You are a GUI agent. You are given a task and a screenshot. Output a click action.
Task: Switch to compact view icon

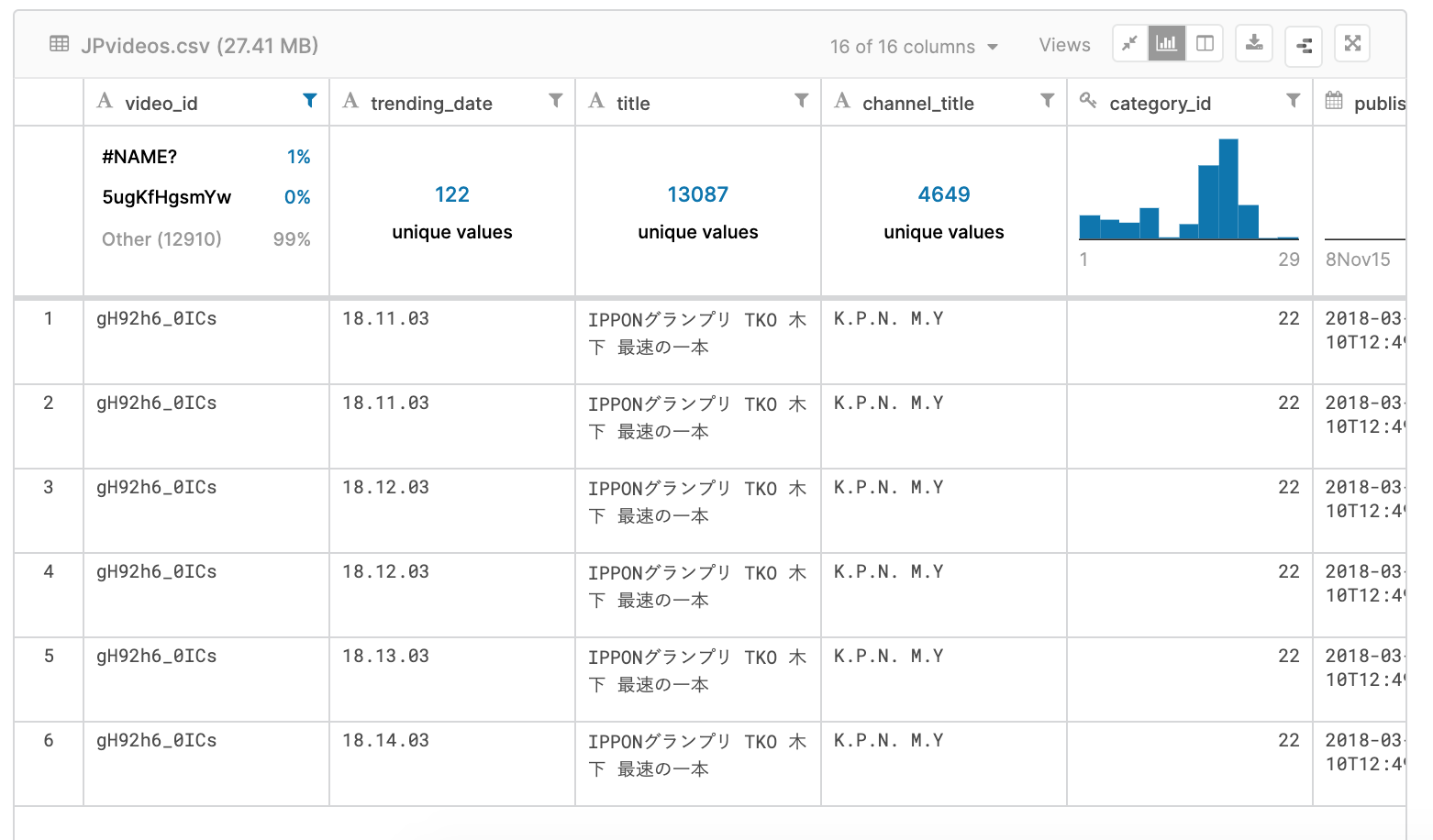(x=1130, y=43)
